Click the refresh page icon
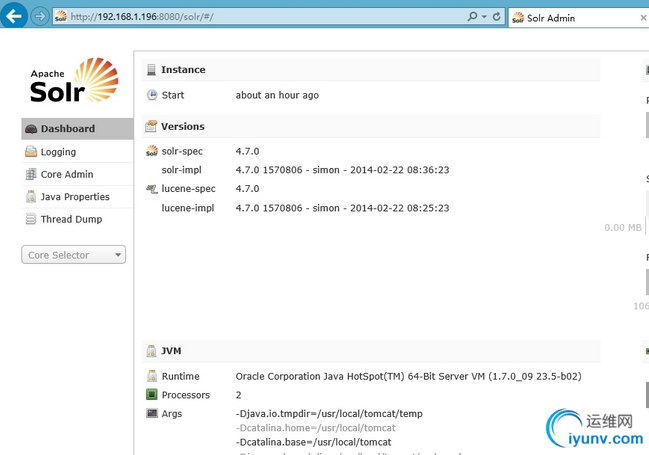 pyautogui.click(x=497, y=17)
